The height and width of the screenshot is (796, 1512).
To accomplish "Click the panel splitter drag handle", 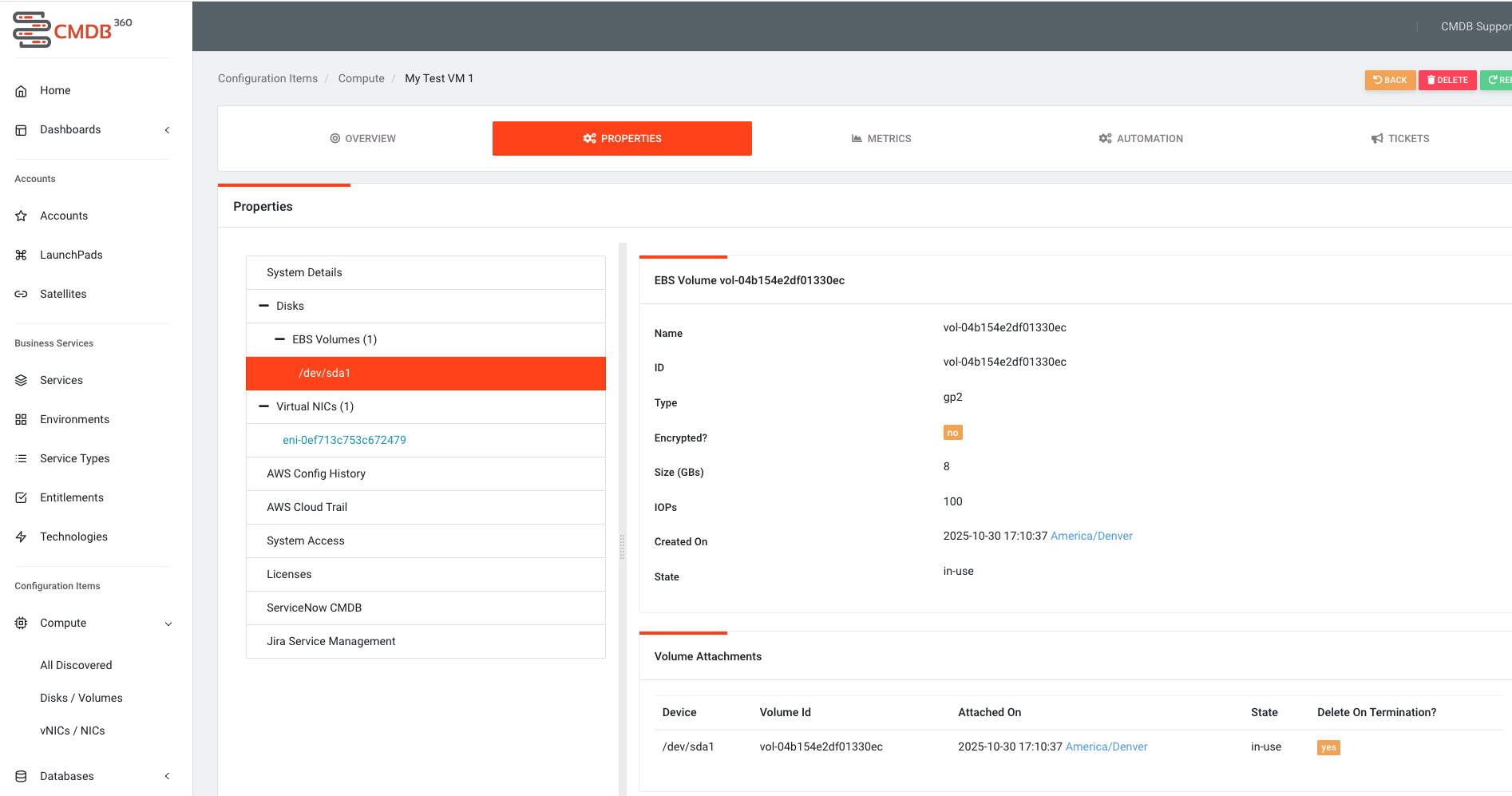I will (623, 546).
